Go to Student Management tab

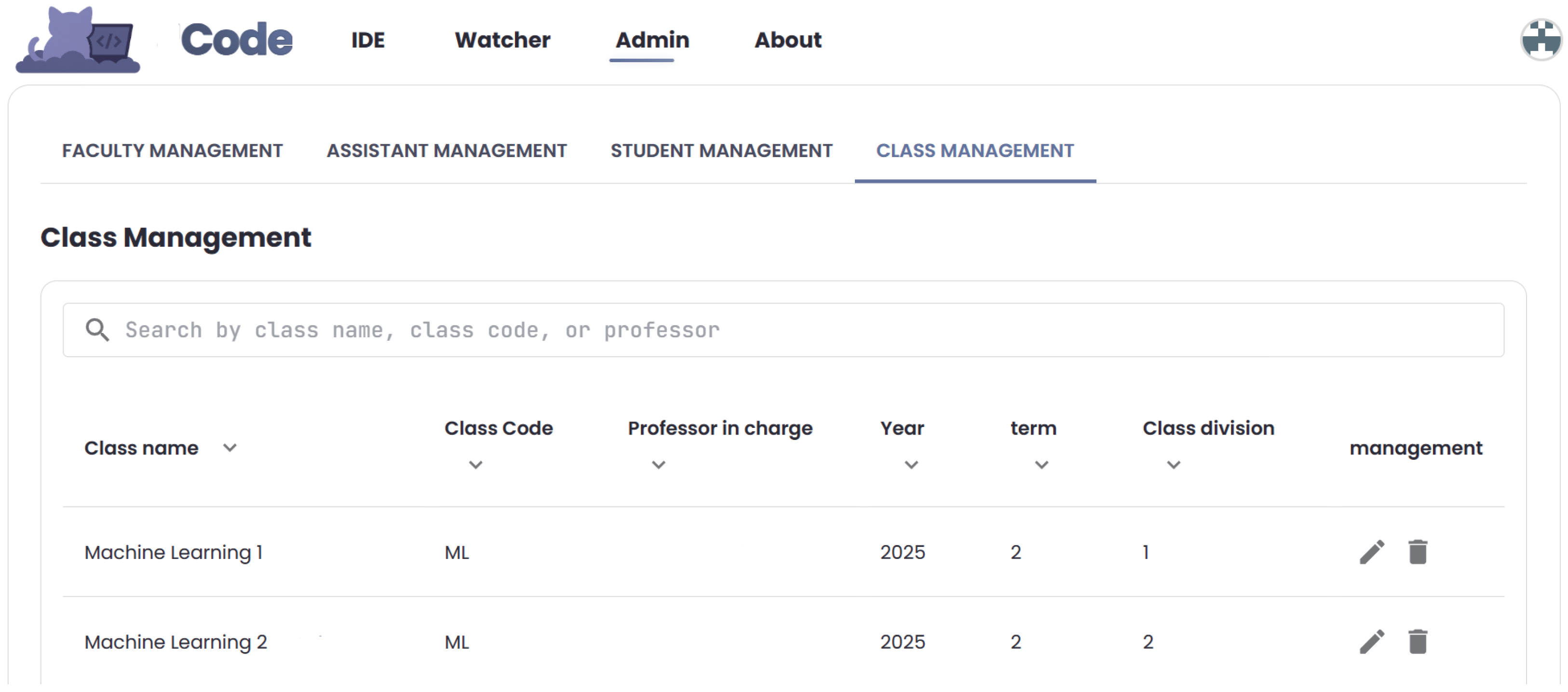coord(721,151)
